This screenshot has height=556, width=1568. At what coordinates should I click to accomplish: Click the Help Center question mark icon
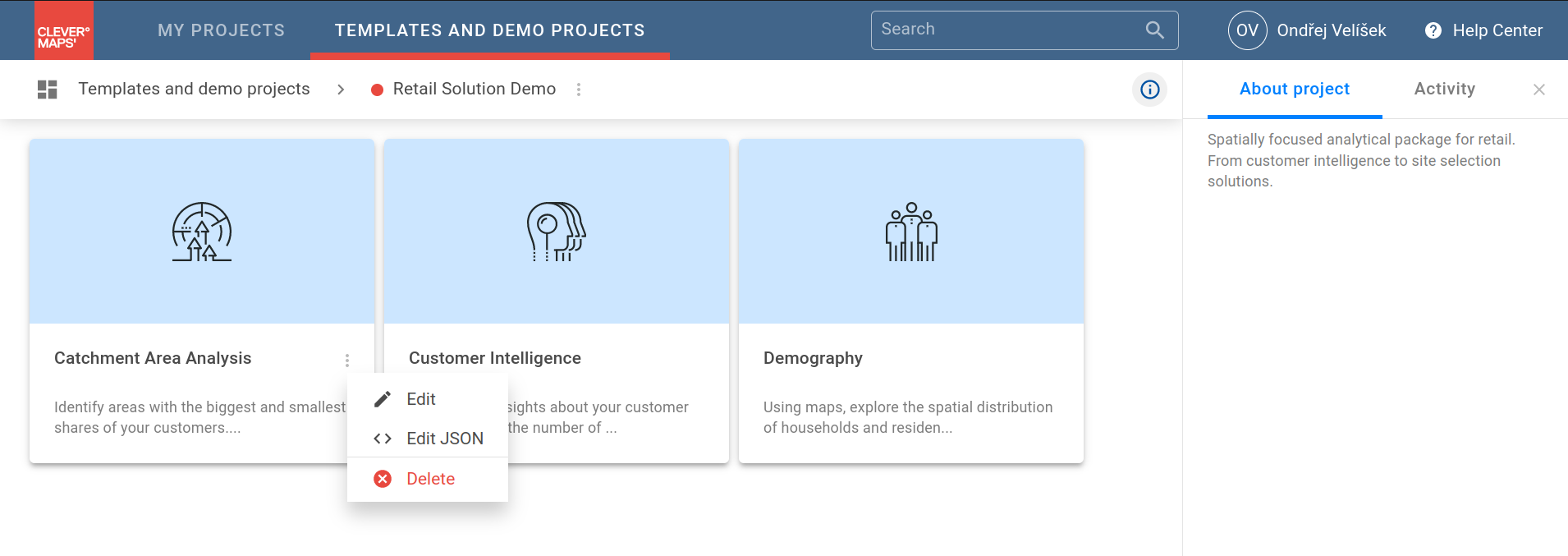tap(1433, 30)
